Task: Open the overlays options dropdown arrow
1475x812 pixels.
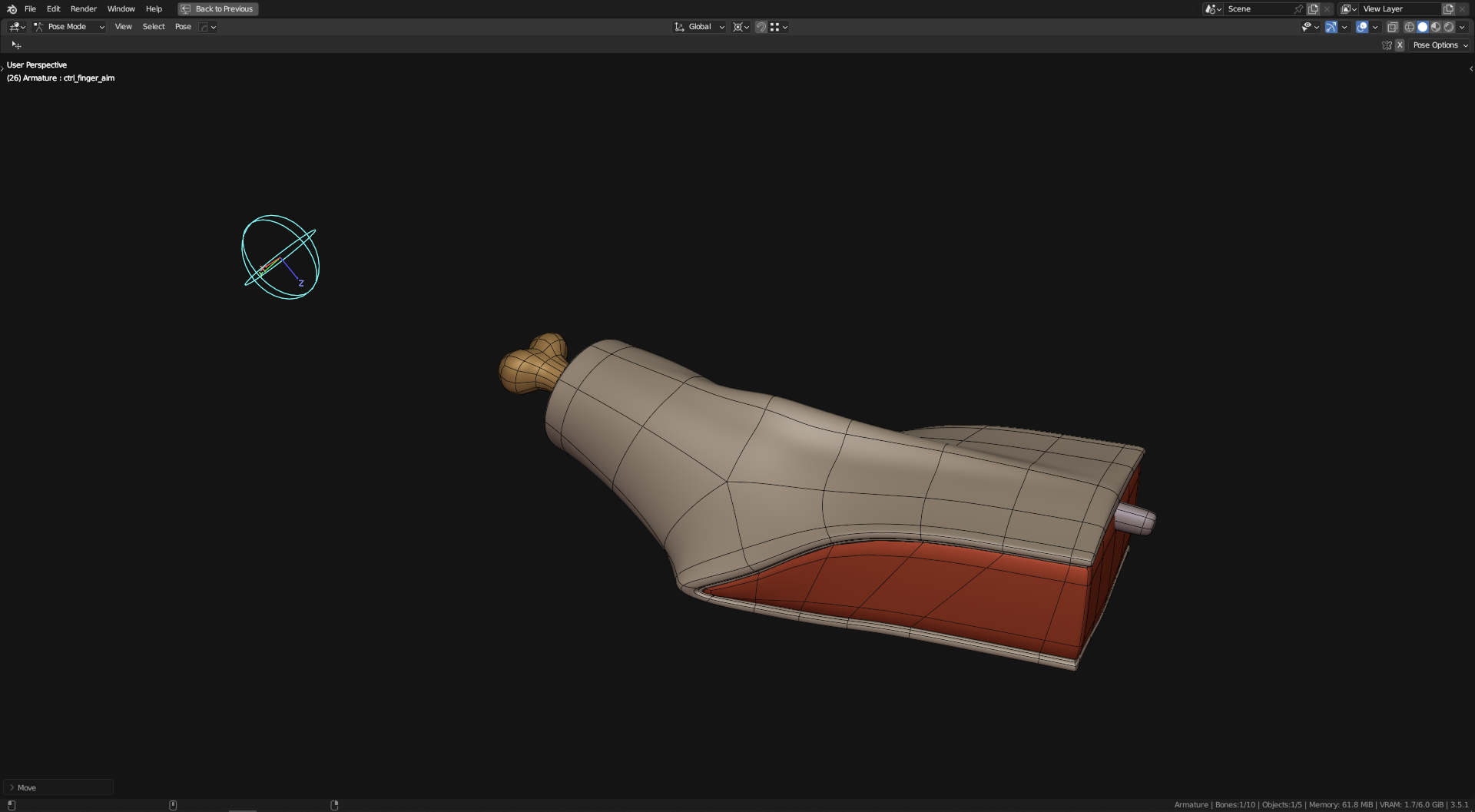Action: pos(1375,27)
